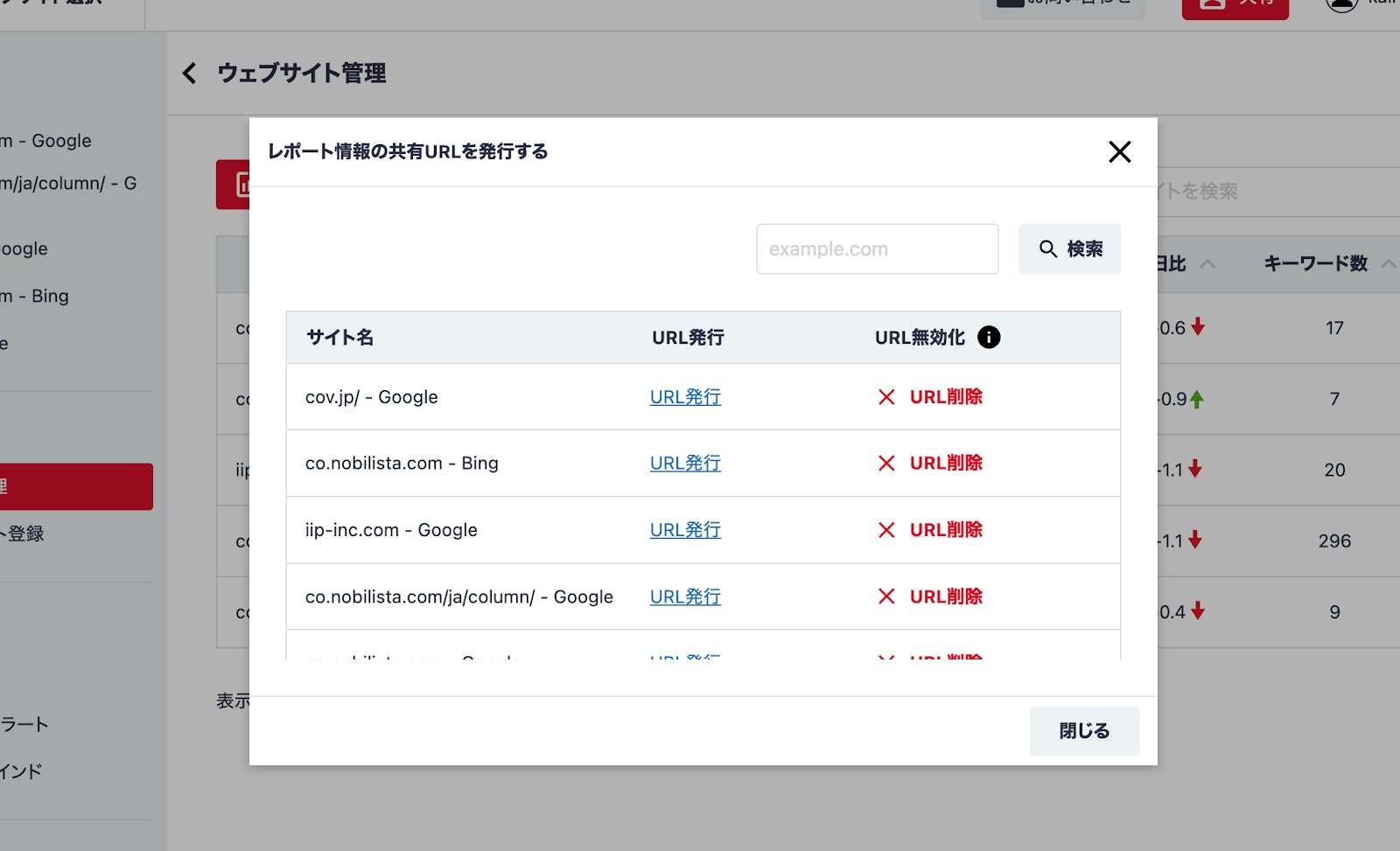Issue URL for cov.jp/ - Google
The image size is (1400, 851).
(685, 397)
